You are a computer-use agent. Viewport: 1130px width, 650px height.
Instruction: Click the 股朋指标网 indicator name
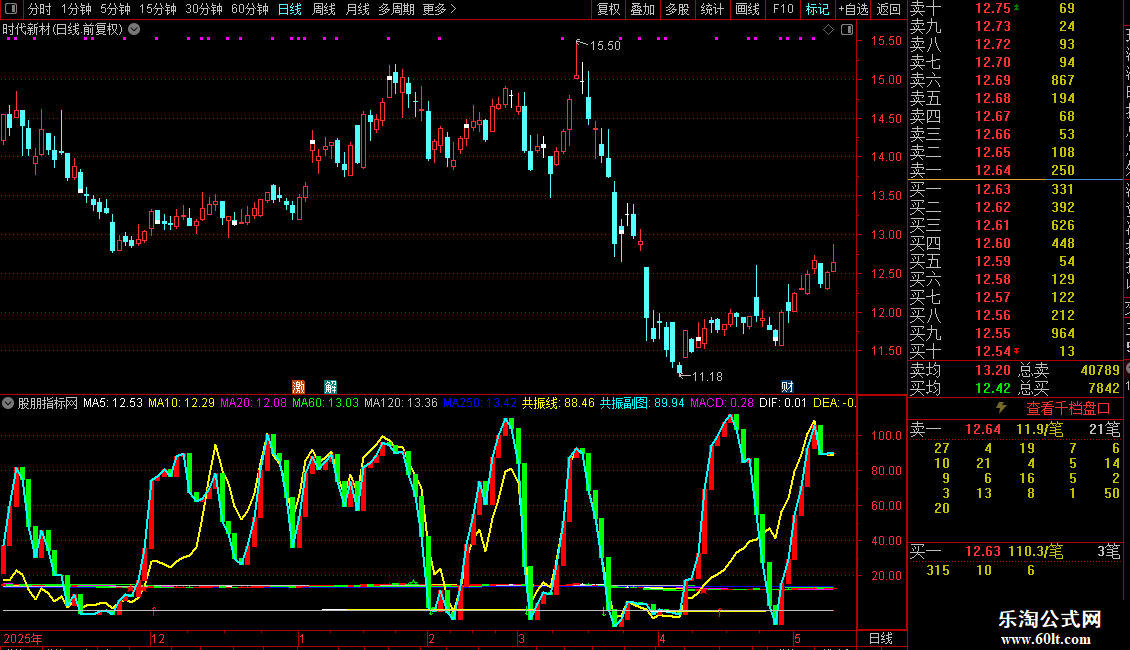coord(48,403)
